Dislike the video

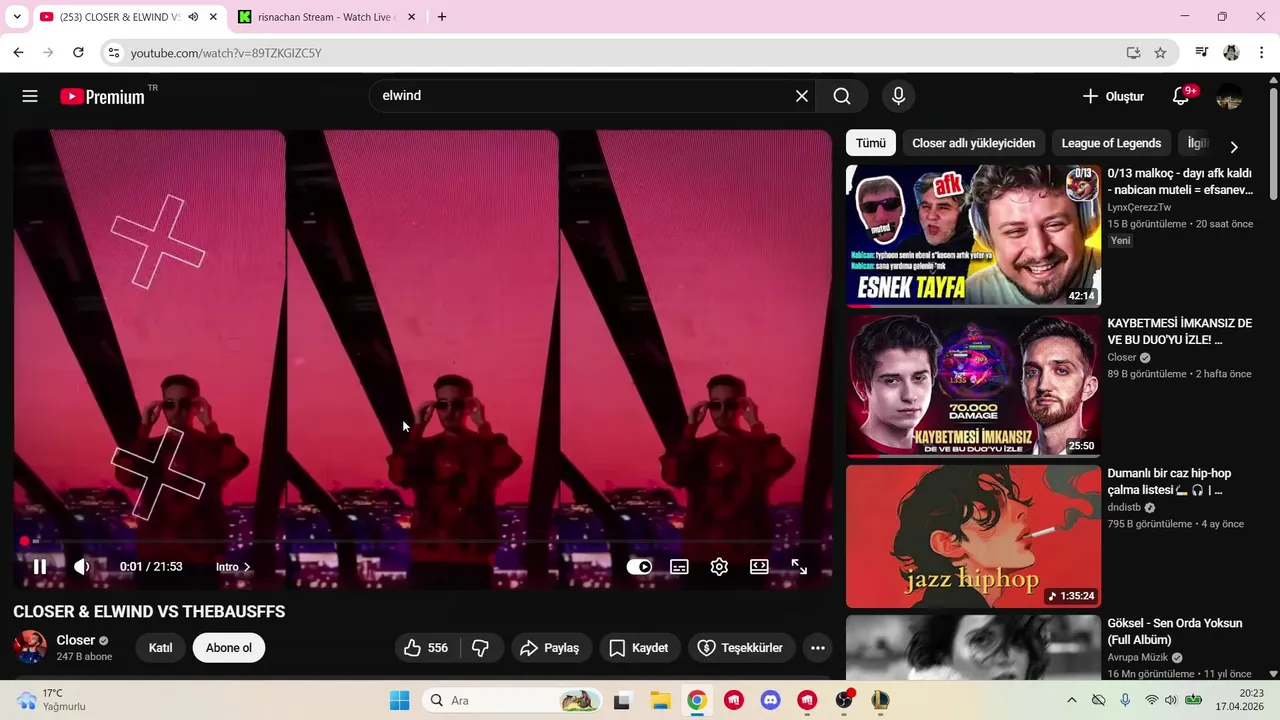click(x=481, y=648)
